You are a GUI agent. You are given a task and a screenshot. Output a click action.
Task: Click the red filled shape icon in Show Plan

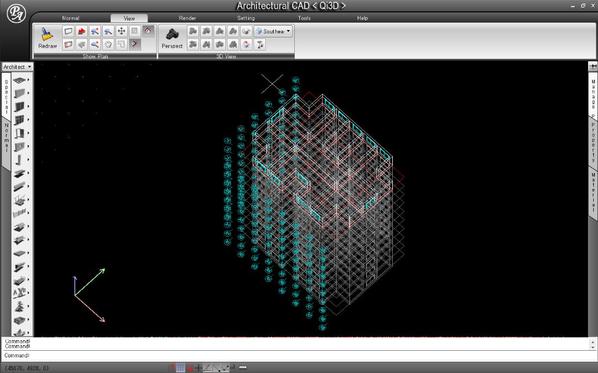pyautogui.click(x=82, y=31)
